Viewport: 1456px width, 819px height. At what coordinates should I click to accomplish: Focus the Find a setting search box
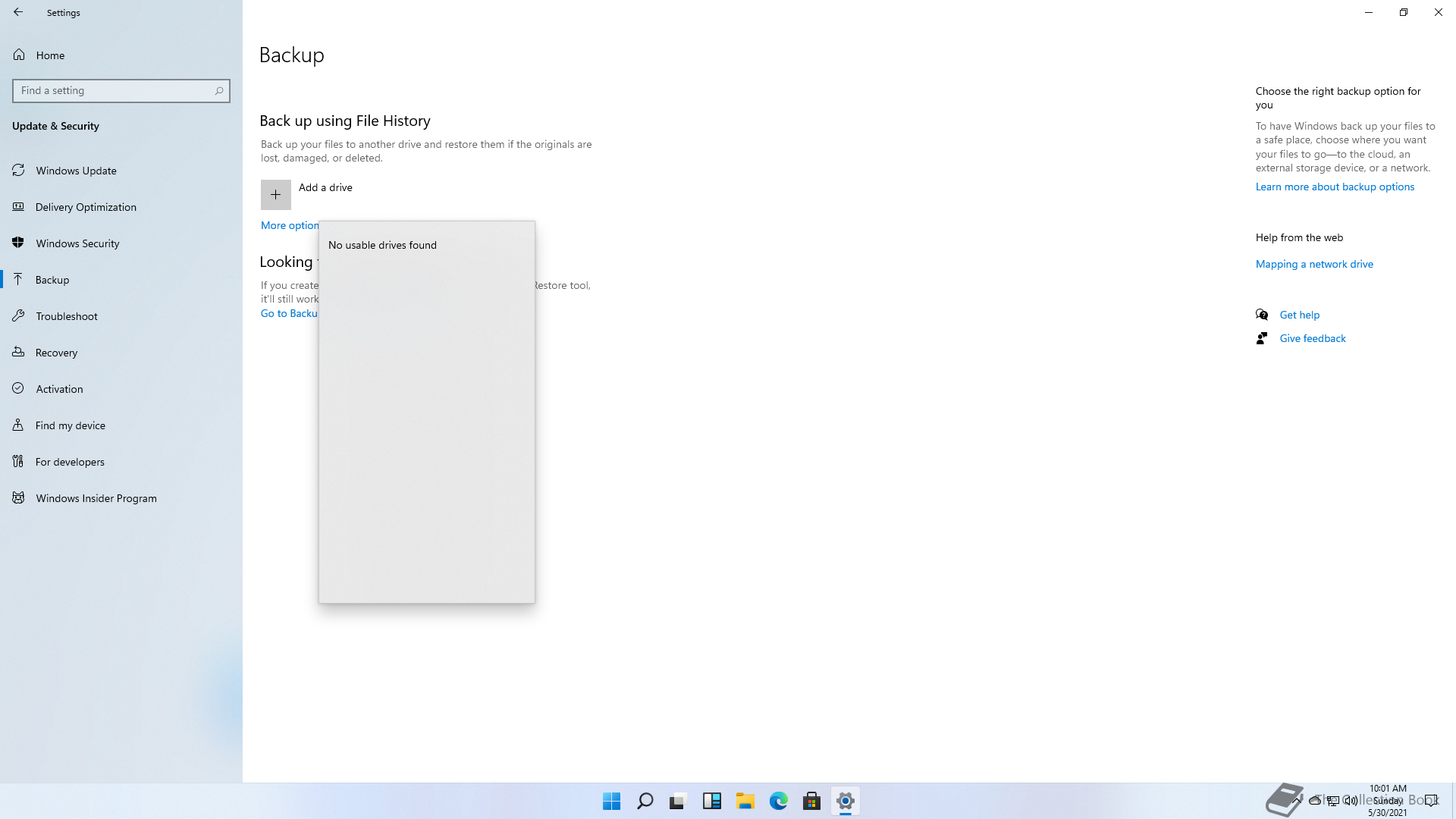pos(121,91)
